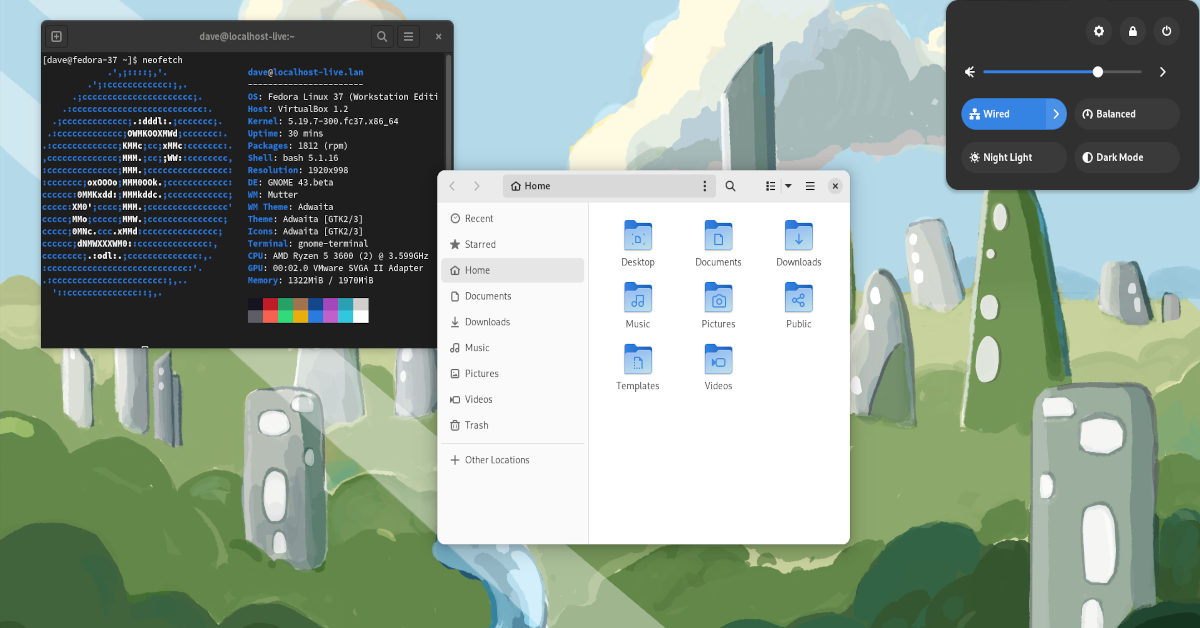The width and height of the screenshot is (1200, 628).
Task: Turn on Dark Mode
Action: pyautogui.click(x=1127, y=157)
